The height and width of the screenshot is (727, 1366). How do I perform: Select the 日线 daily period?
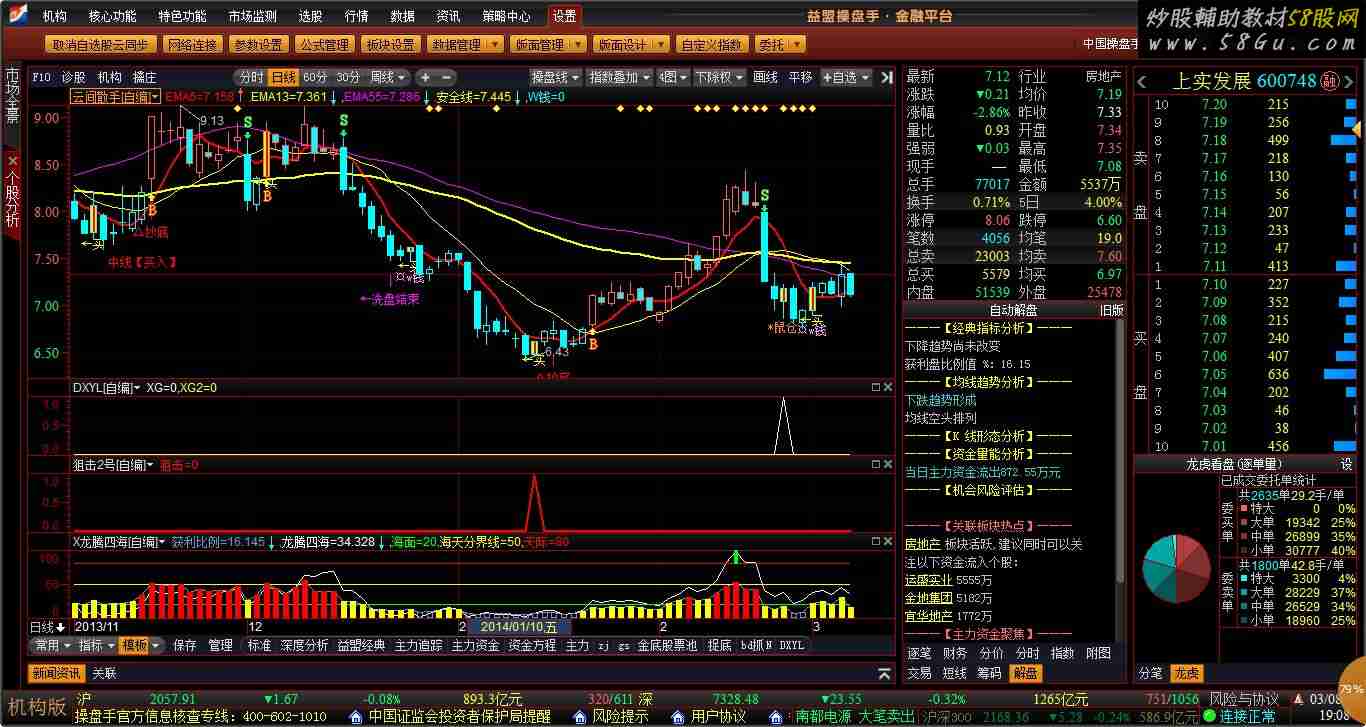pos(283,77)
